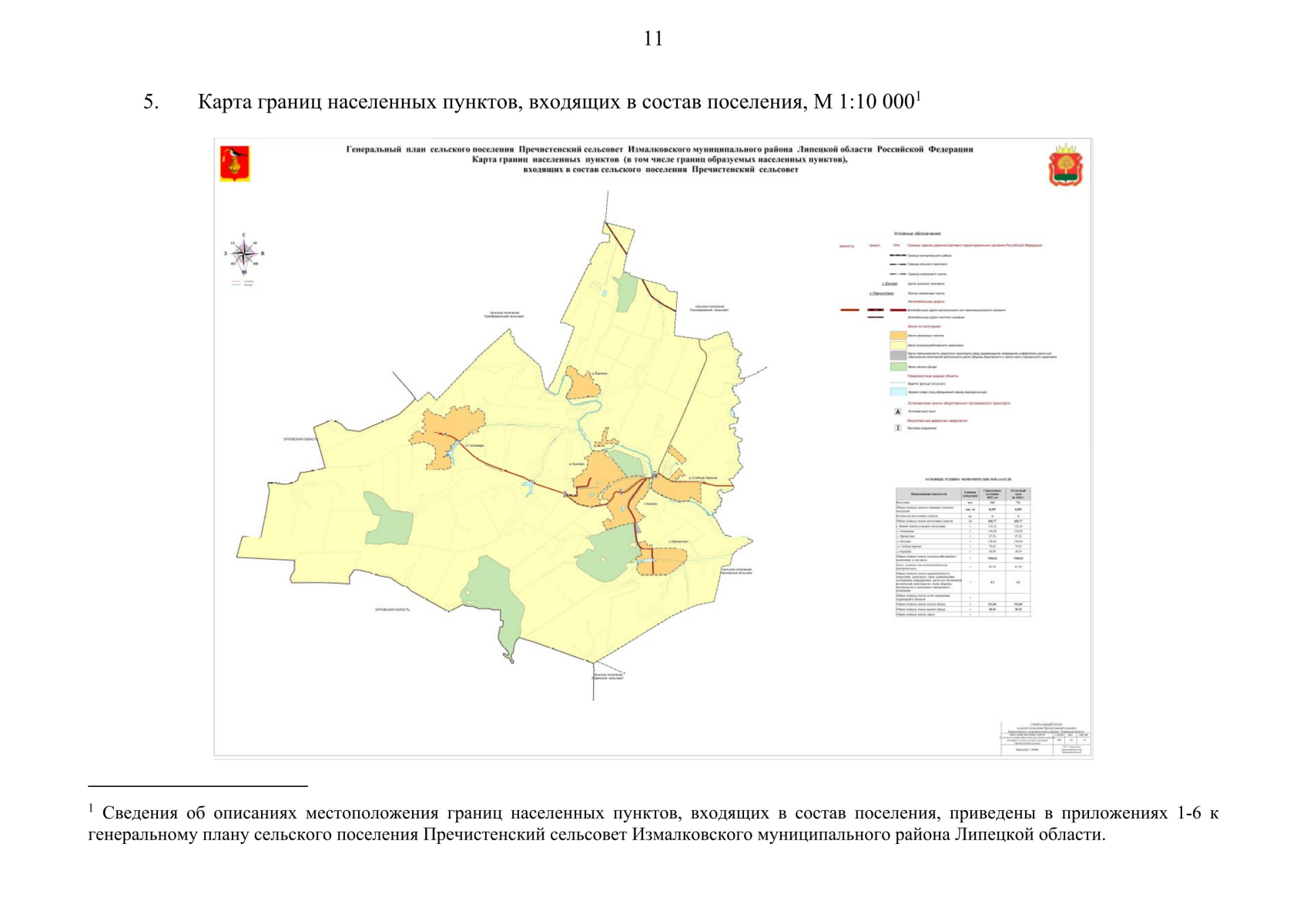The image size is (1307, 924).
Task: Click the thin blue watercourse line in the legend
Action: click(897, 383)
